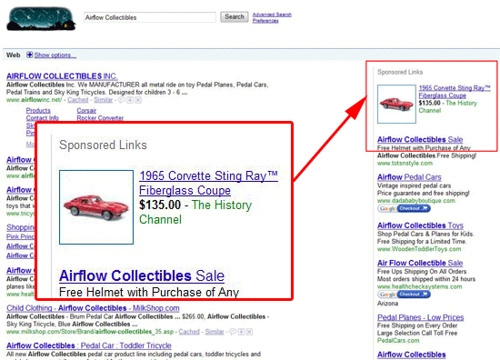Click the www.WoodenToddlerToys.com ad URL
This screenshot has width=500, height=360.
419,249
